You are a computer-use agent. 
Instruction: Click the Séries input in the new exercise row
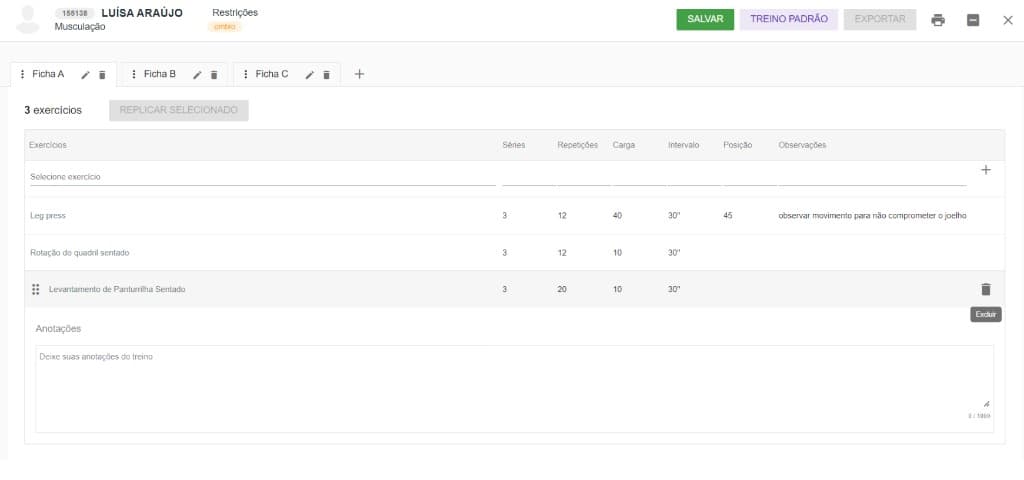[529, 177]
